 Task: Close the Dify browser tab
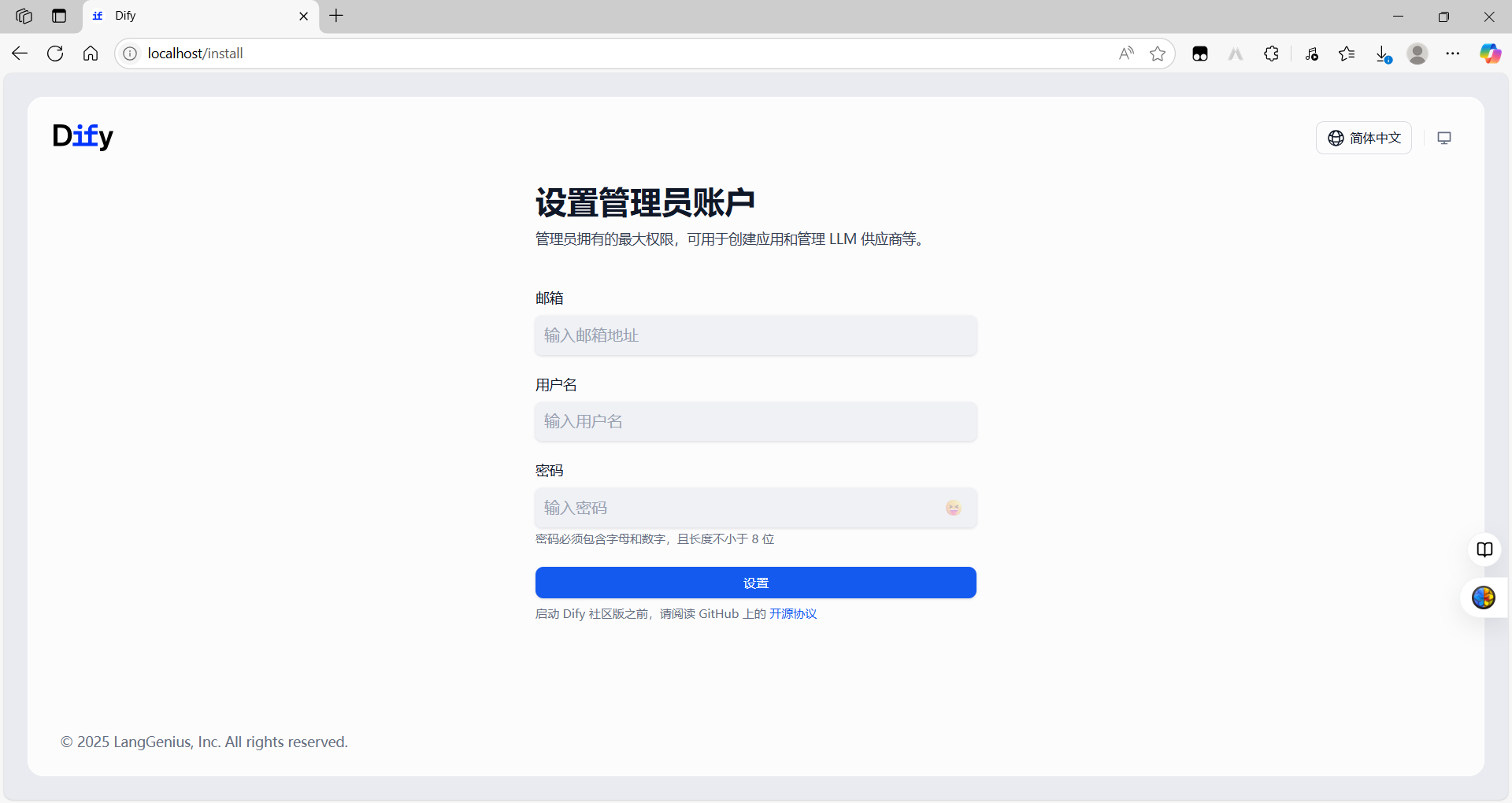[x=304, y=16]
